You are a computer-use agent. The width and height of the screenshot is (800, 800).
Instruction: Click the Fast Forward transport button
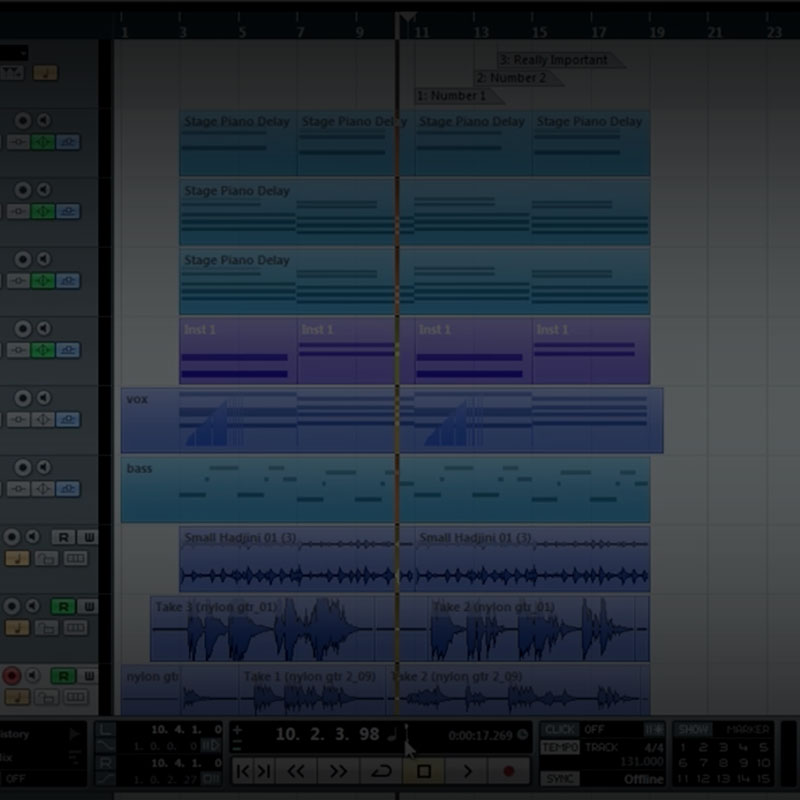pos(338,771)
